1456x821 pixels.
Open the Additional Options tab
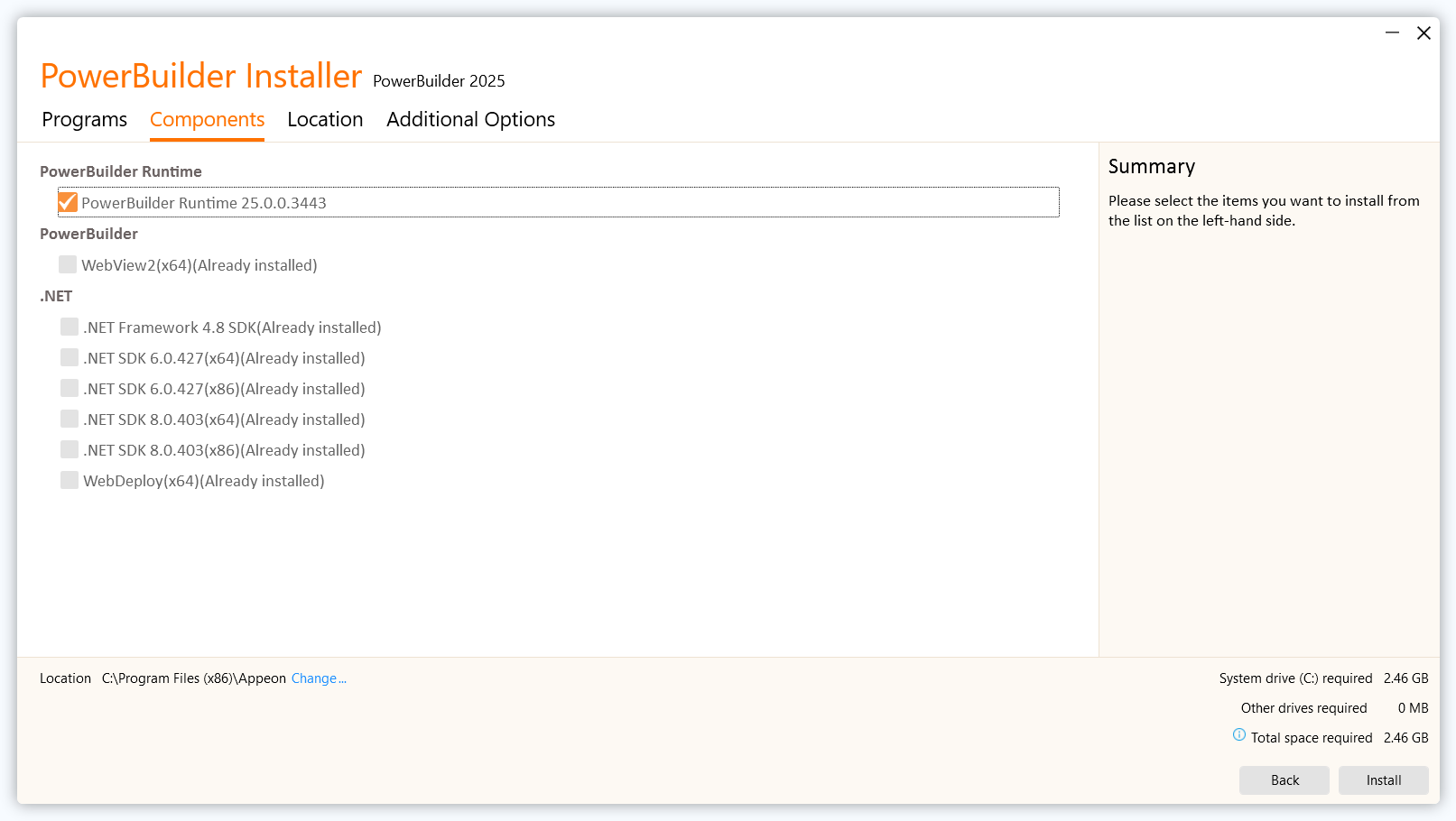coord(470,119)
